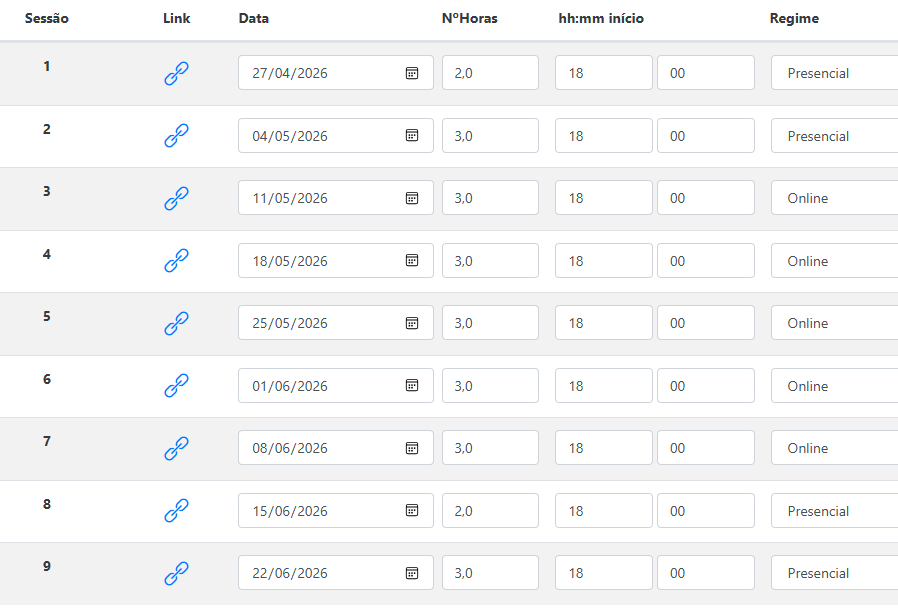The width and height of the screenshot is (898, 614).
Task: Expand the Regime dropdown for session 8
Action: point(834,511)
